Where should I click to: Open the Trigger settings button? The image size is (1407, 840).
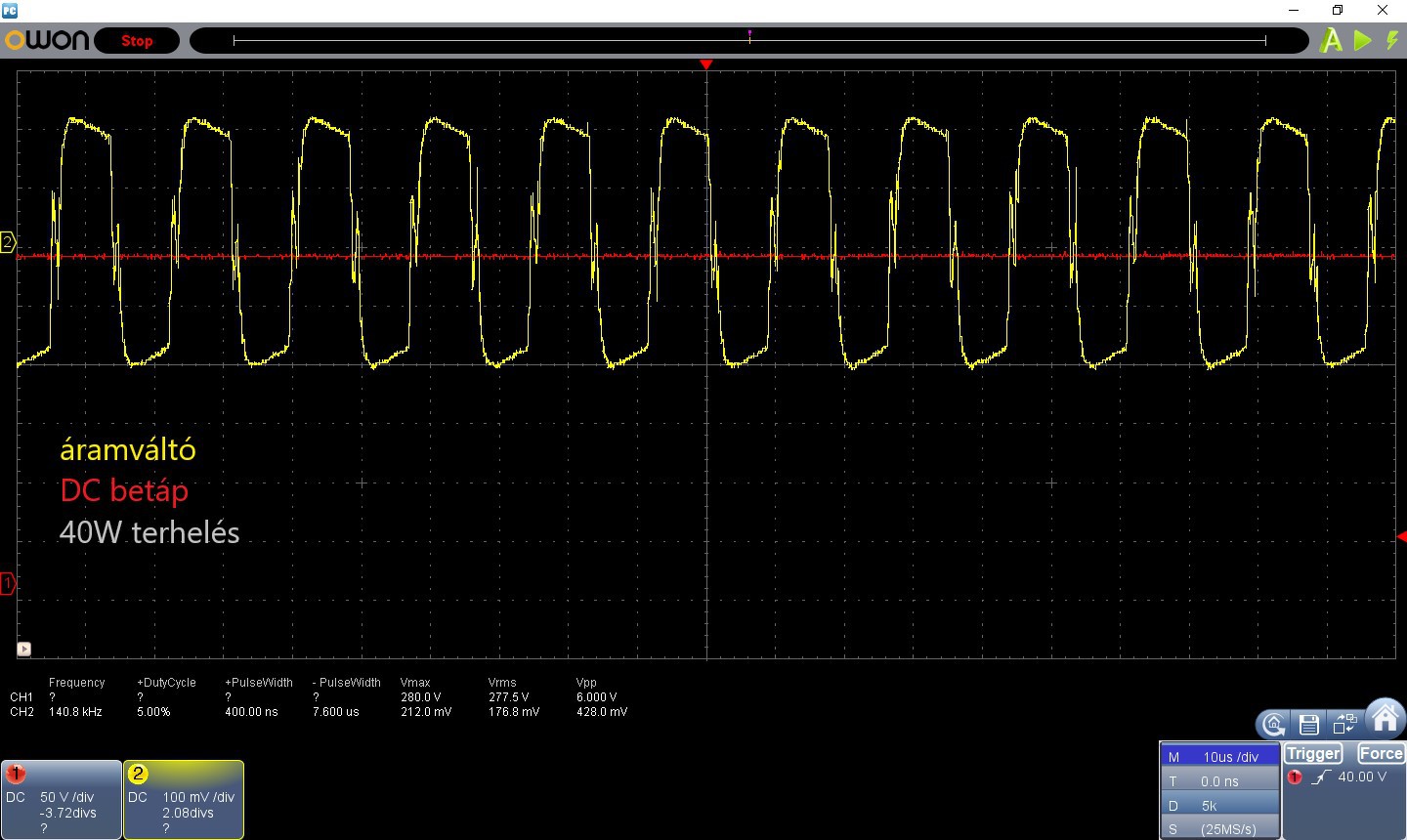point(1313,753)
